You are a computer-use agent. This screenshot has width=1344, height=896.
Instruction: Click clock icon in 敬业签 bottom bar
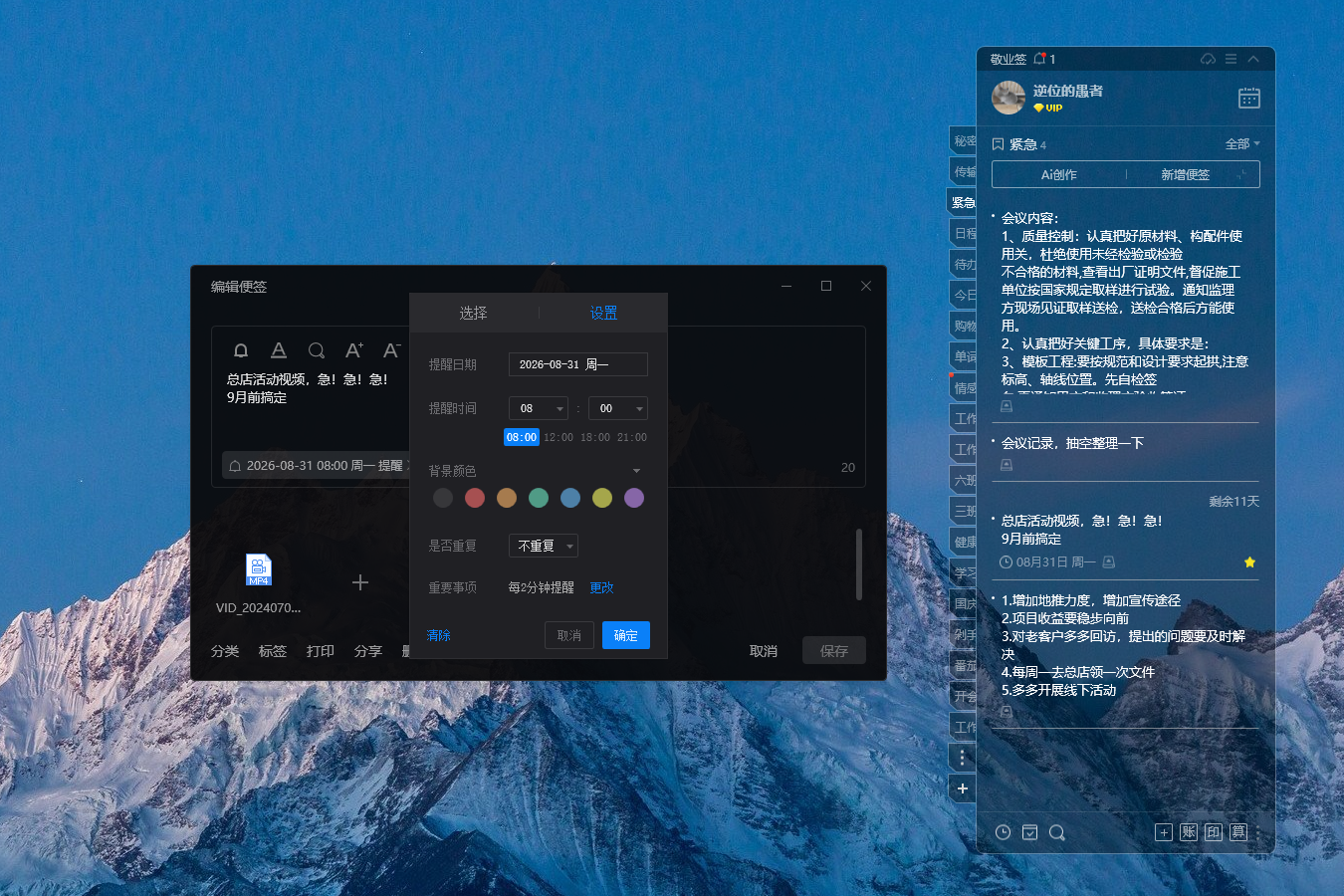pyautogui.click(x=1004, y=832)
